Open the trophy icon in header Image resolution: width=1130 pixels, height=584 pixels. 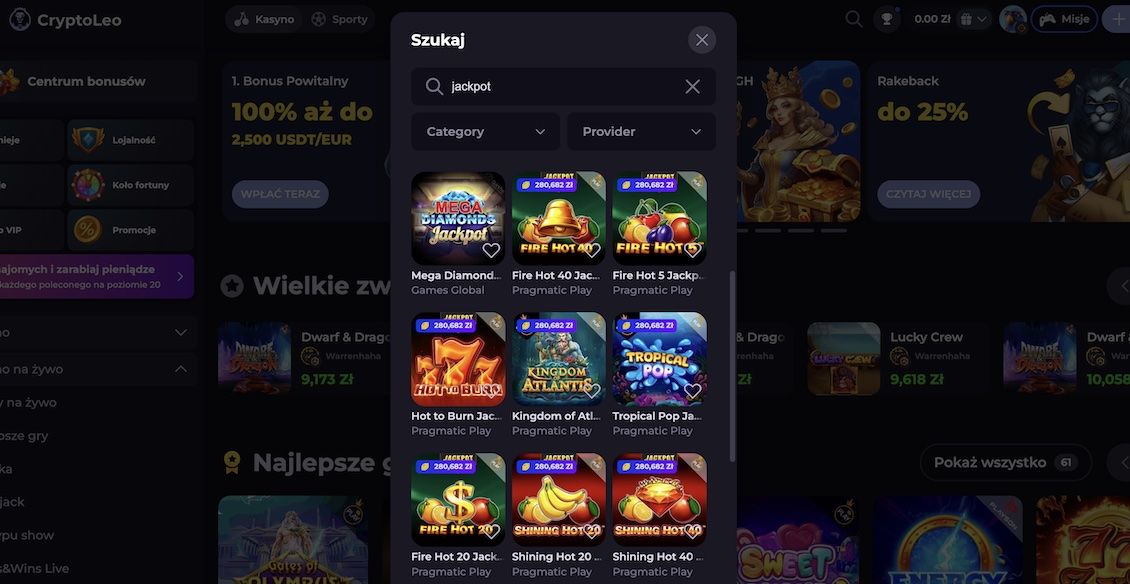[886, 19]
